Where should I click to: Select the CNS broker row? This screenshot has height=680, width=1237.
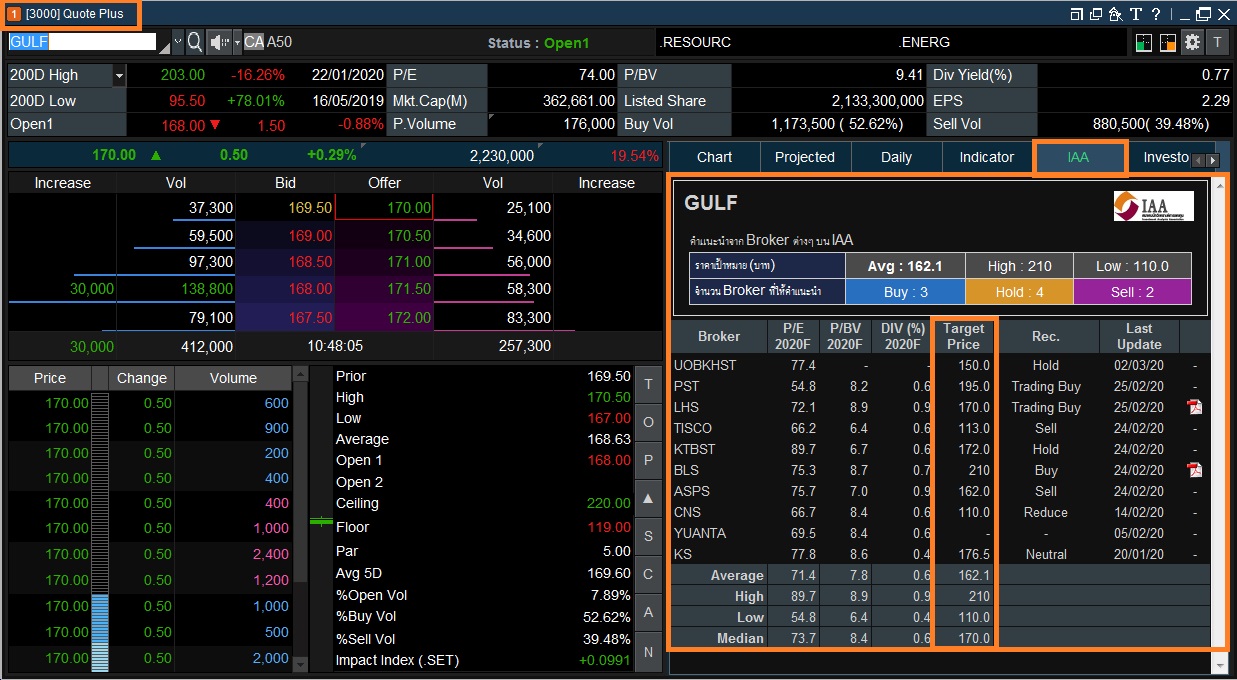coord(938,512)
